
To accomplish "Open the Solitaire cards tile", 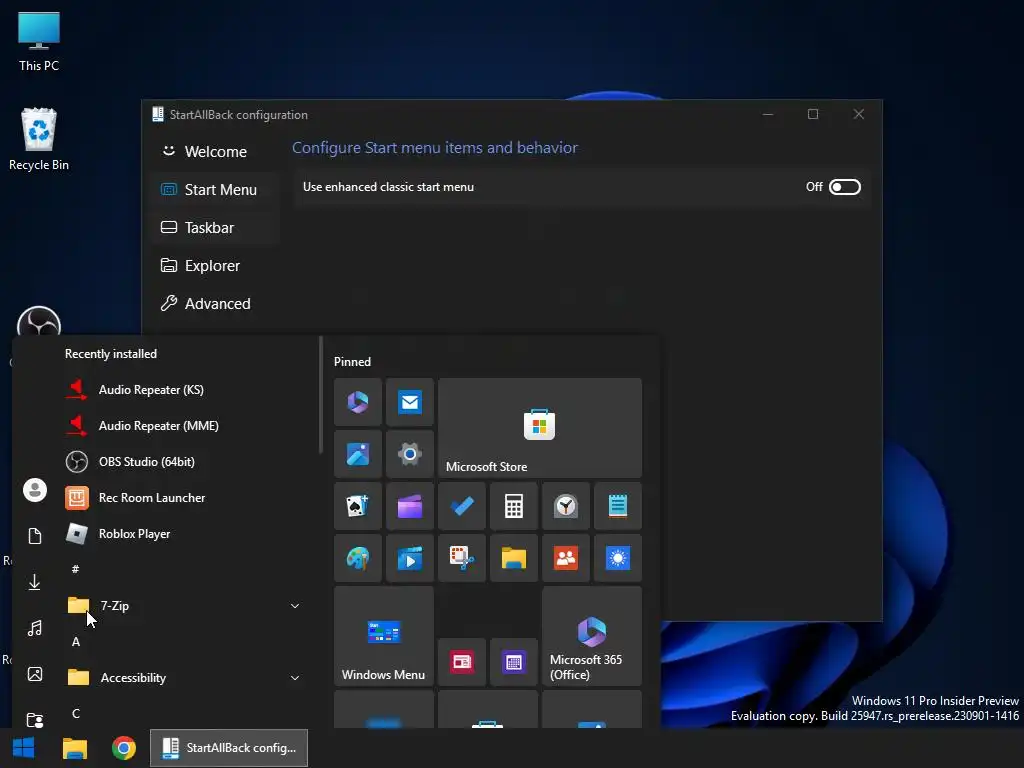I will tap(358, 506).
